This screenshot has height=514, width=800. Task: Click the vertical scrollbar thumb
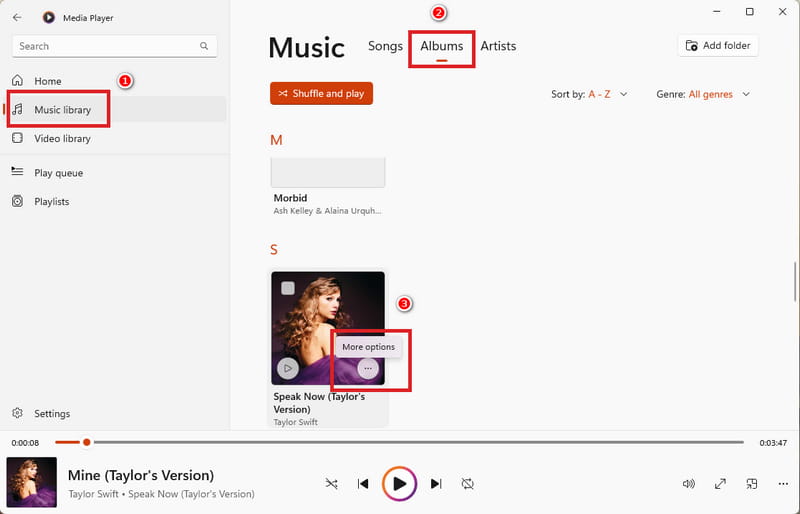coord(795,282)
